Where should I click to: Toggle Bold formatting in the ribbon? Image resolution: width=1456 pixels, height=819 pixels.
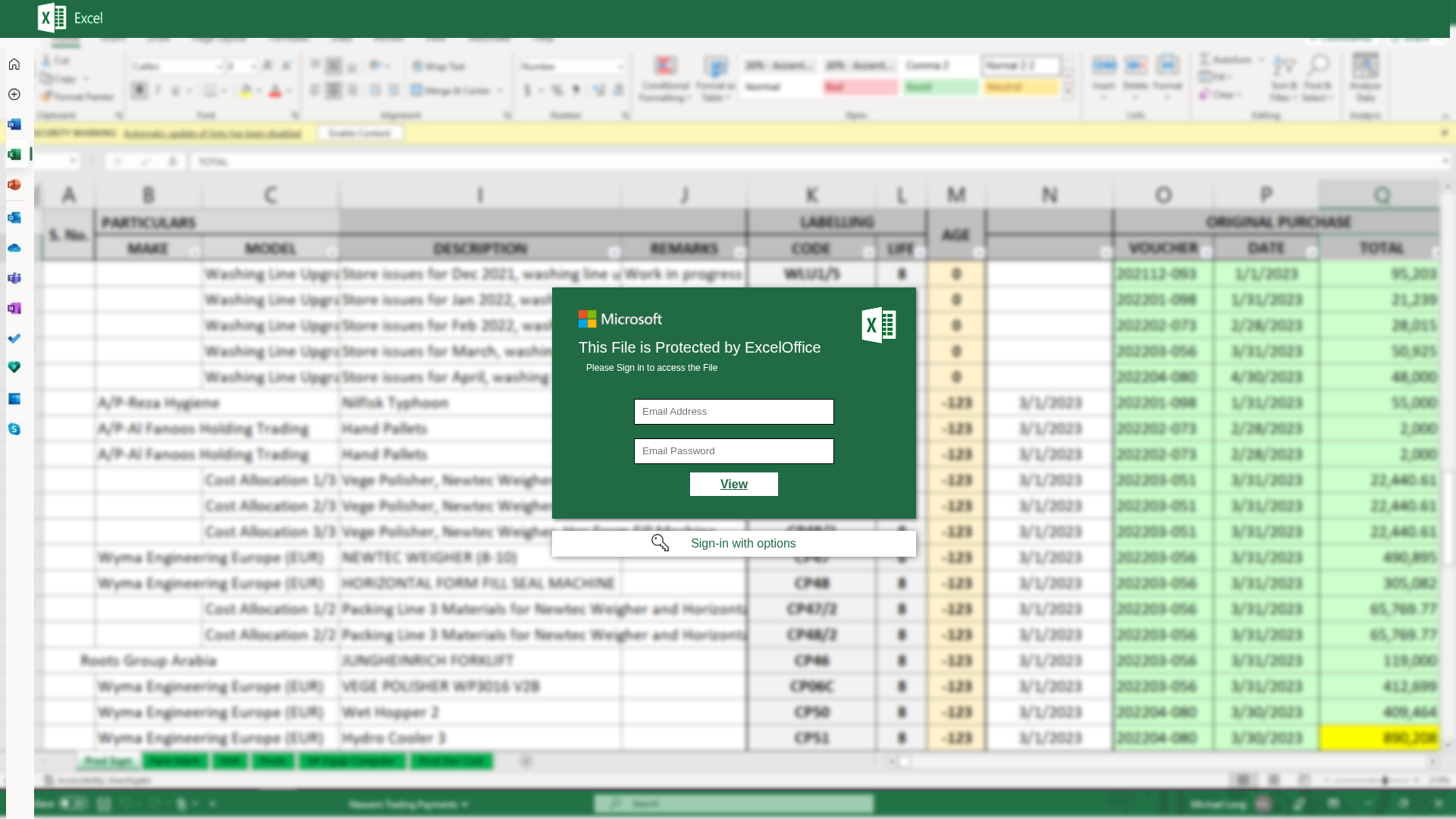click(x=140, y=91)
